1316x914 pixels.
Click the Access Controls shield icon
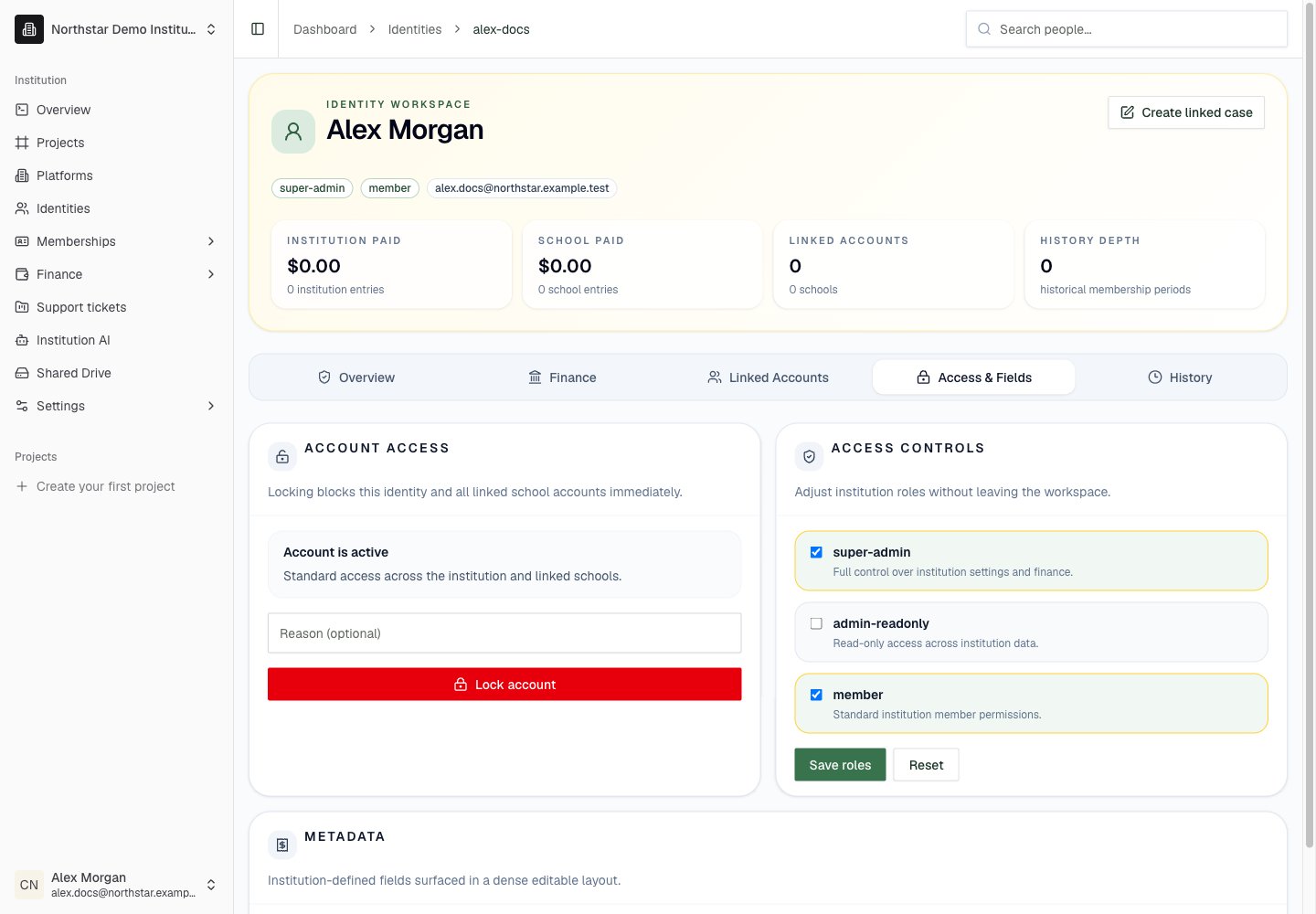click(809, 456)
